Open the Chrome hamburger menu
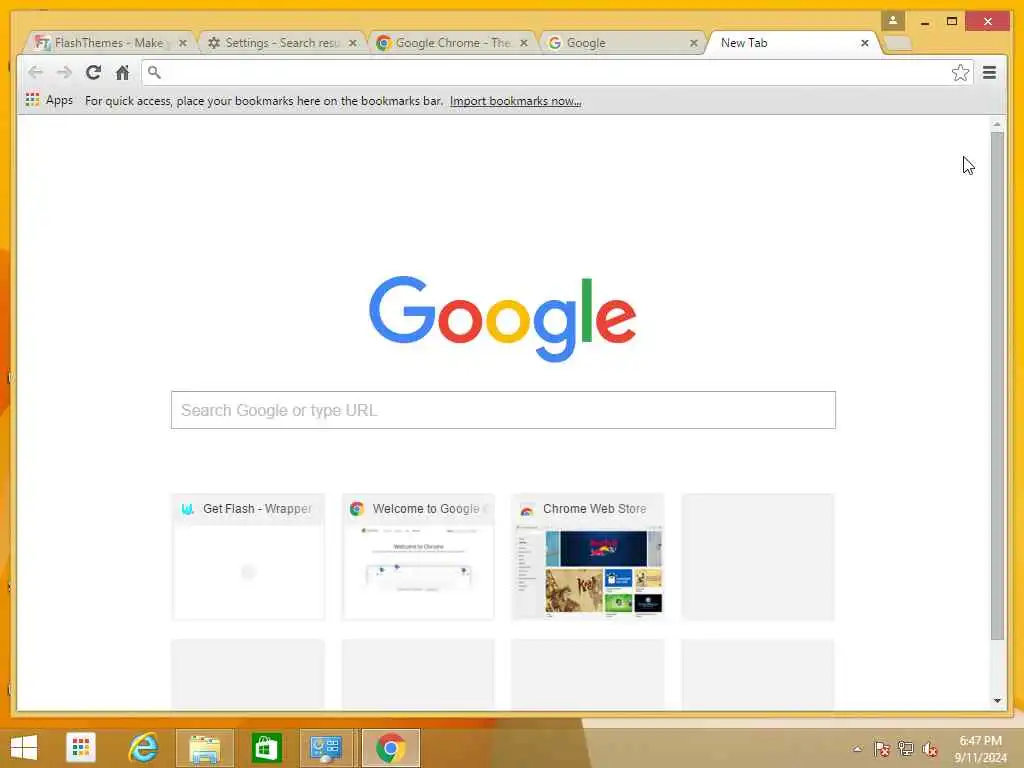The image size is (1024, 768). coord(989,72)
